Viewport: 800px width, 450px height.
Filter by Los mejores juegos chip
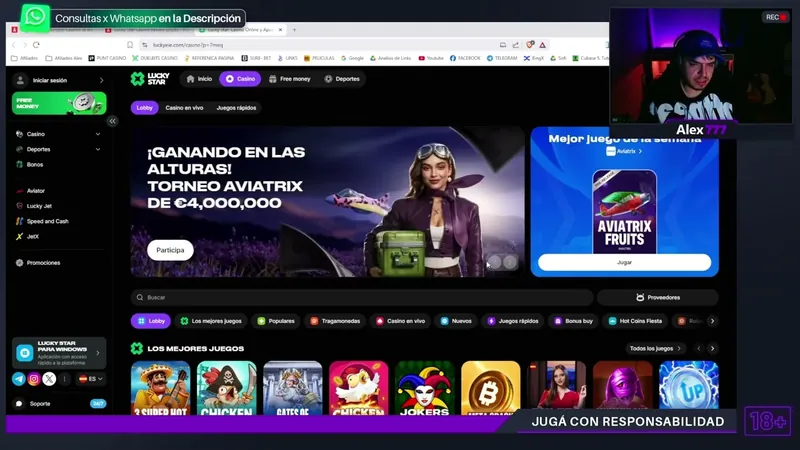click(x=211, y=321)
